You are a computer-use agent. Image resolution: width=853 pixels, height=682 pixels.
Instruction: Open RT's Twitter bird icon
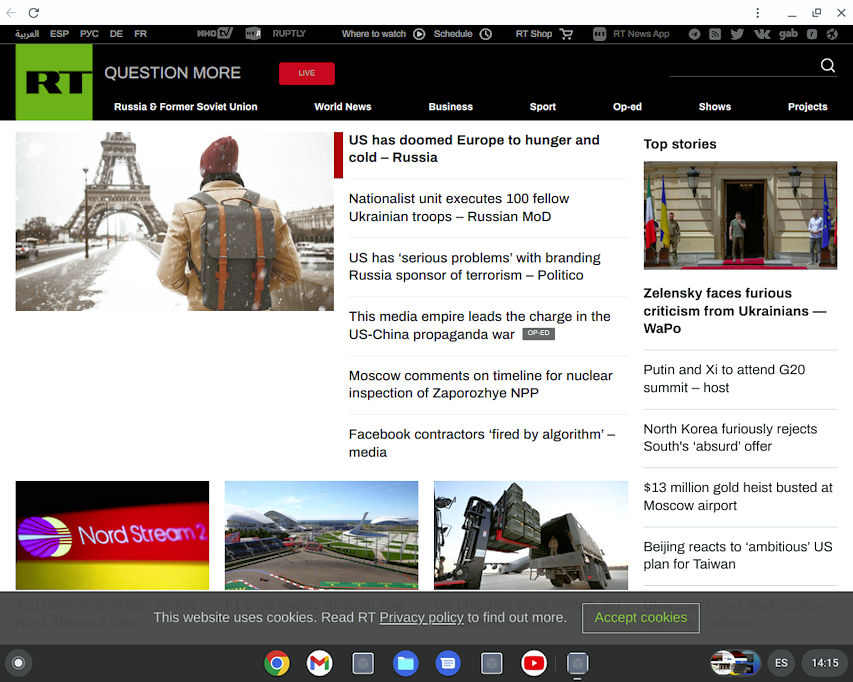(x=737, y=34)
